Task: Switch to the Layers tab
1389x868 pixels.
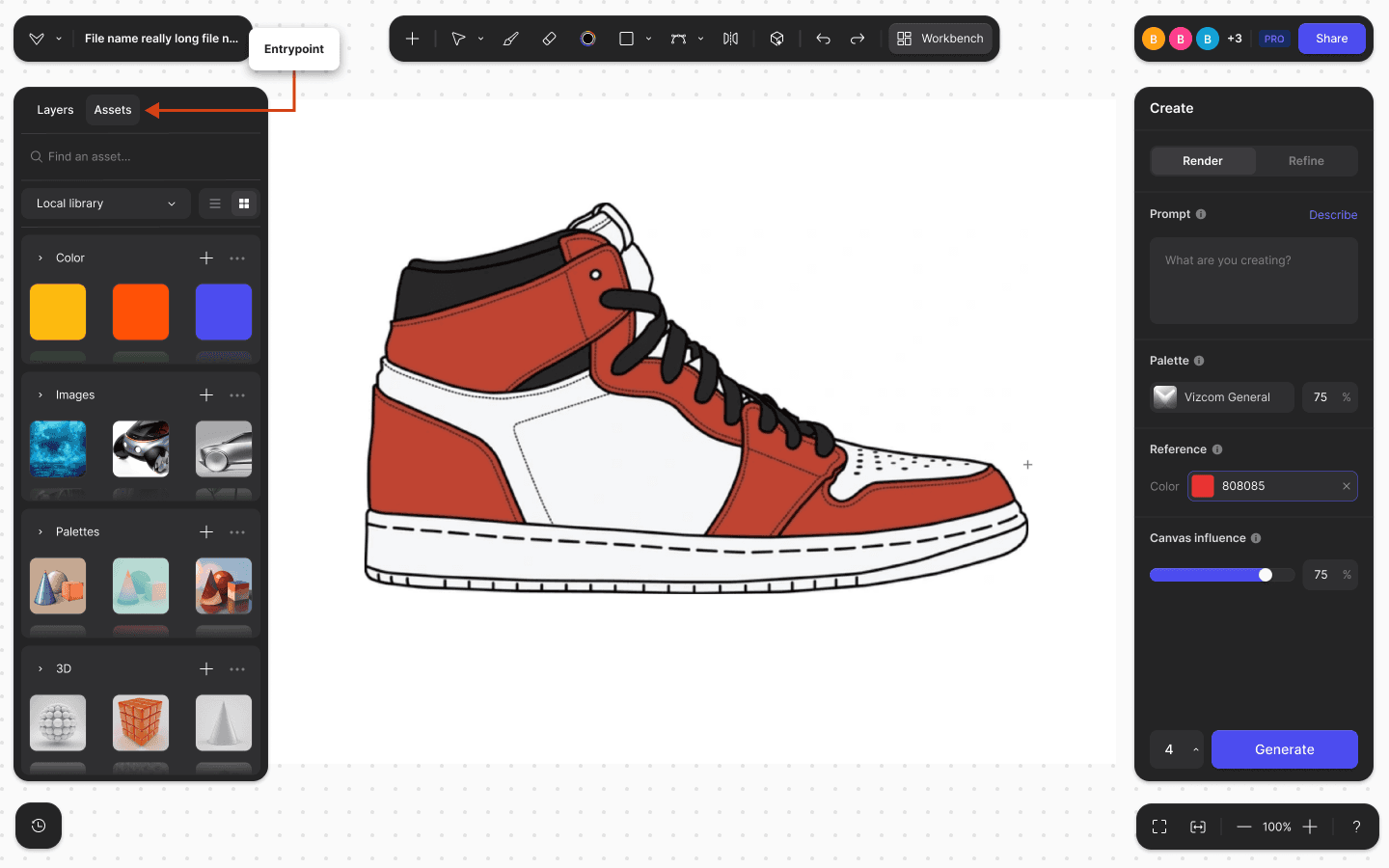Action: click(x=55, y=110)
